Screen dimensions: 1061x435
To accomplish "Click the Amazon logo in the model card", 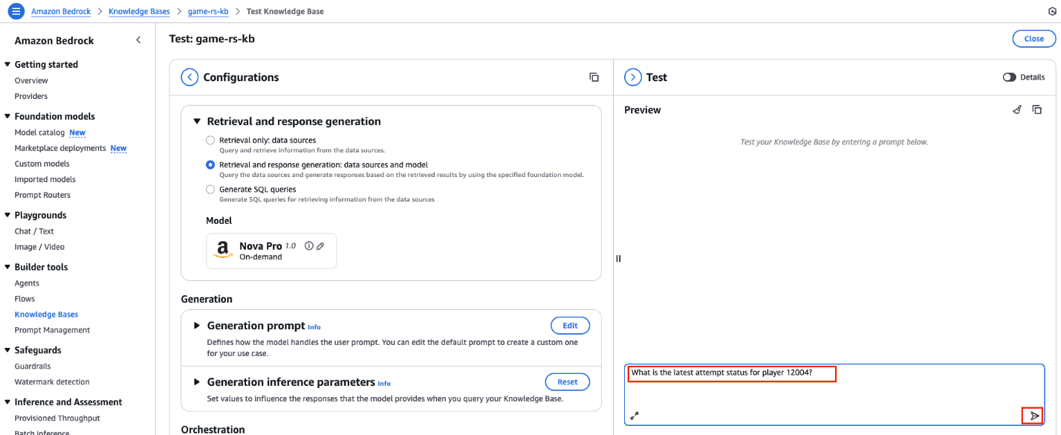I will (x=222, y=251).
